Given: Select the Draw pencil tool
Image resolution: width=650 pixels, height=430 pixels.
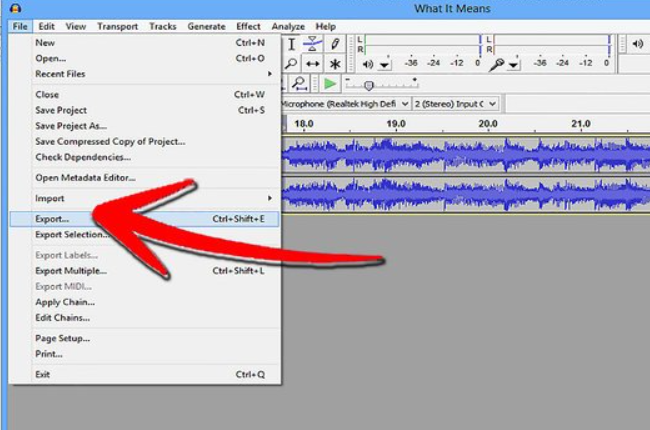Looking at the screenshot, I should (336, 44).
